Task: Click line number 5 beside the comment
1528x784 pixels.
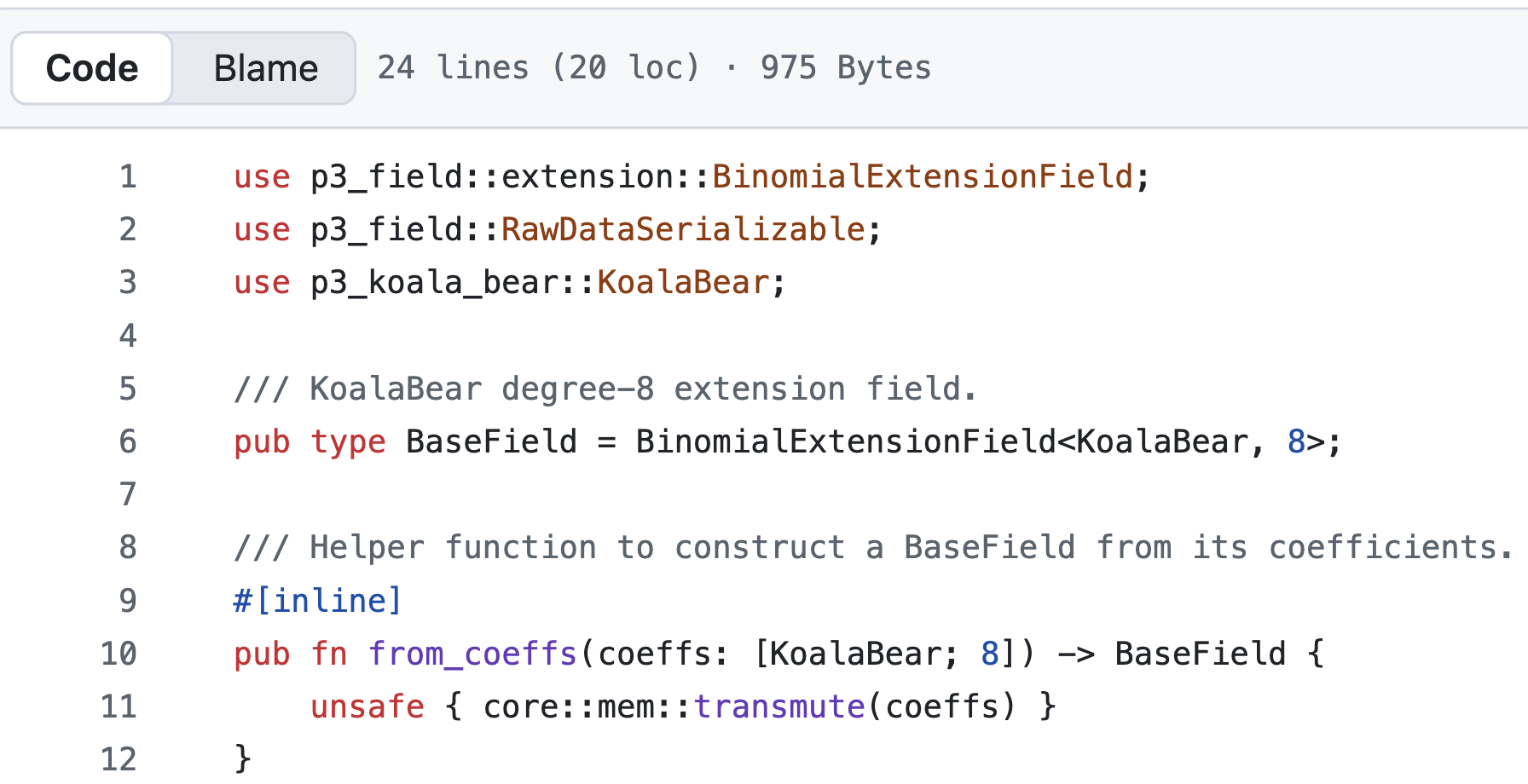Action: 128,389
